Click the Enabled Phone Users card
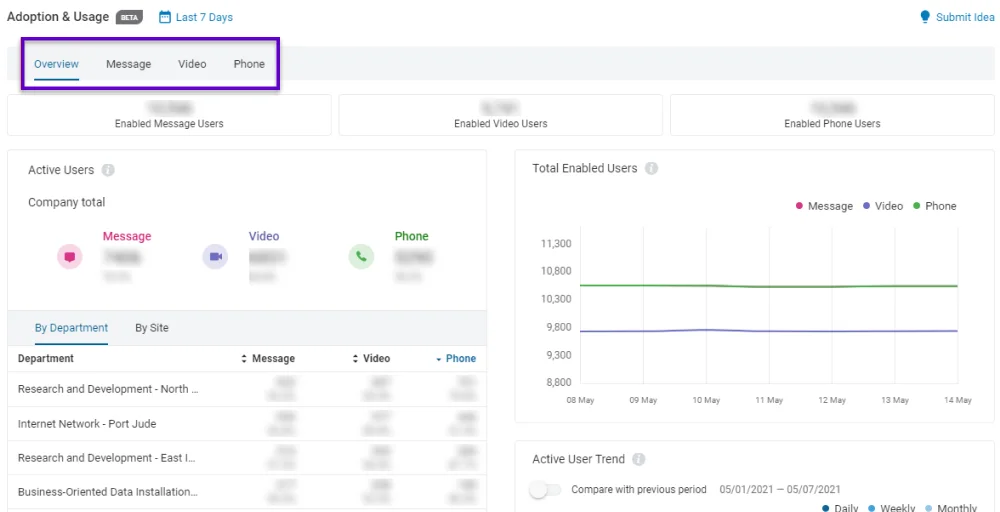1000x512 pixels. [x=832, y=115]
